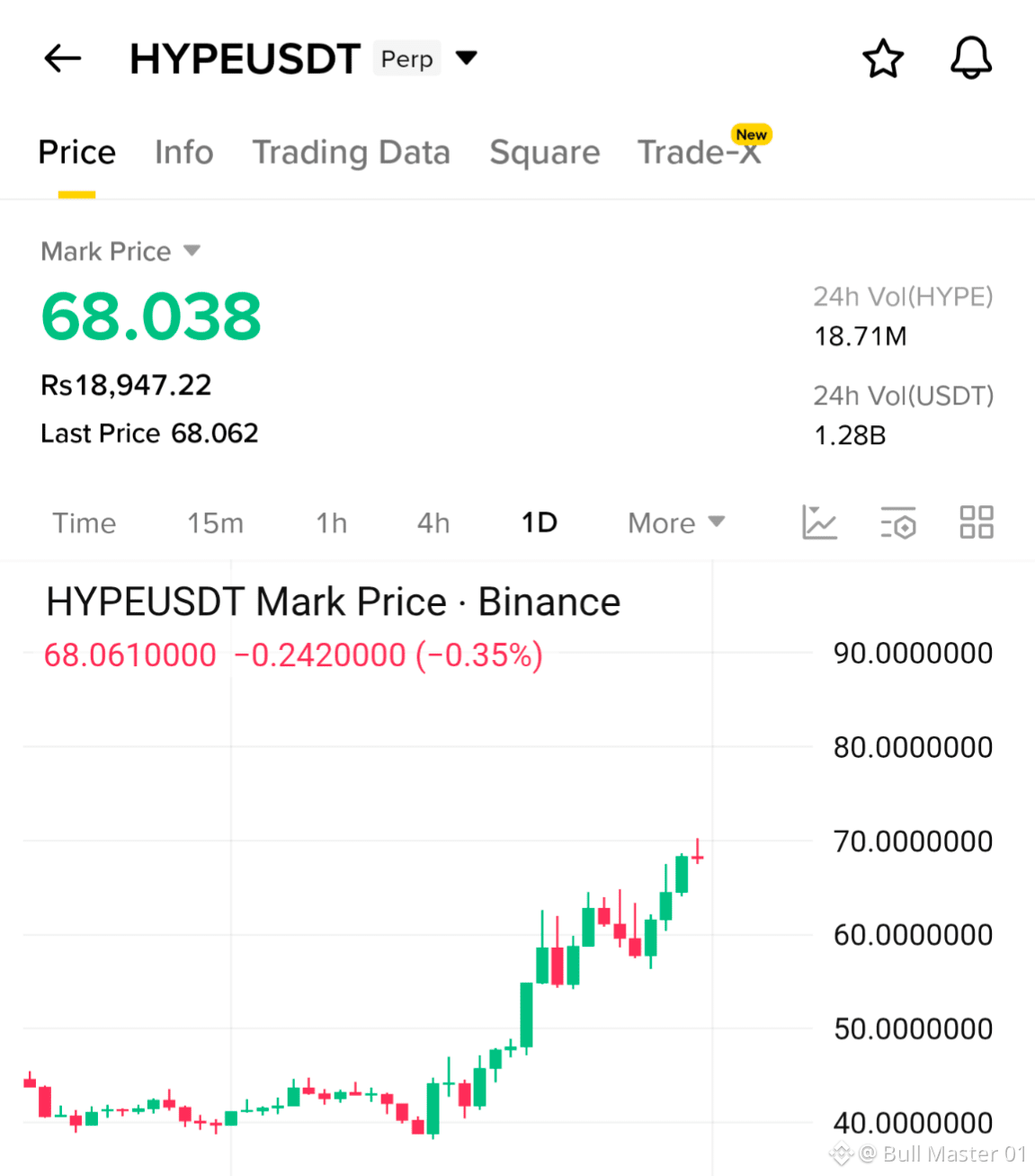1035x1176 pixels.
Task: Select the 15m chart interval
Action: point(215,522)
